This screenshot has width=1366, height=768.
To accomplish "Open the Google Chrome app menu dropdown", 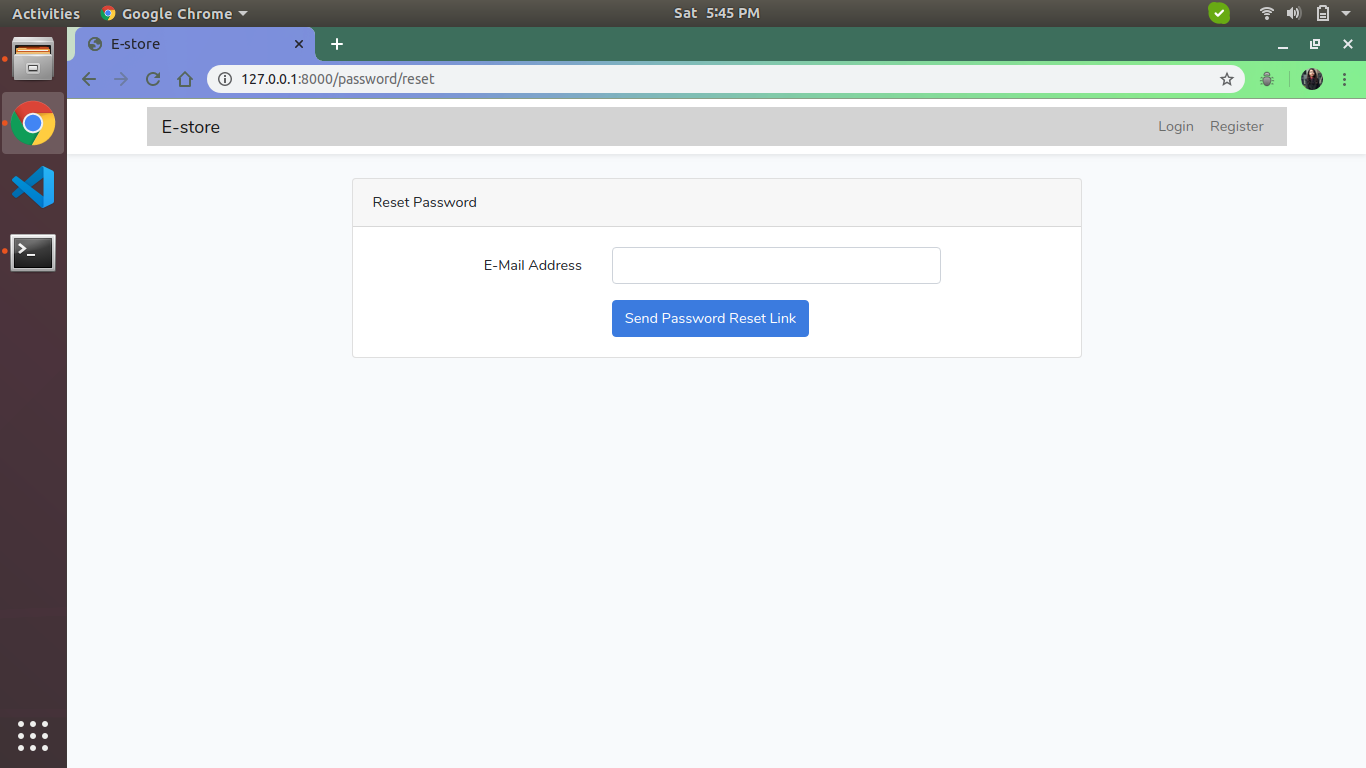I will pos(174,13).
